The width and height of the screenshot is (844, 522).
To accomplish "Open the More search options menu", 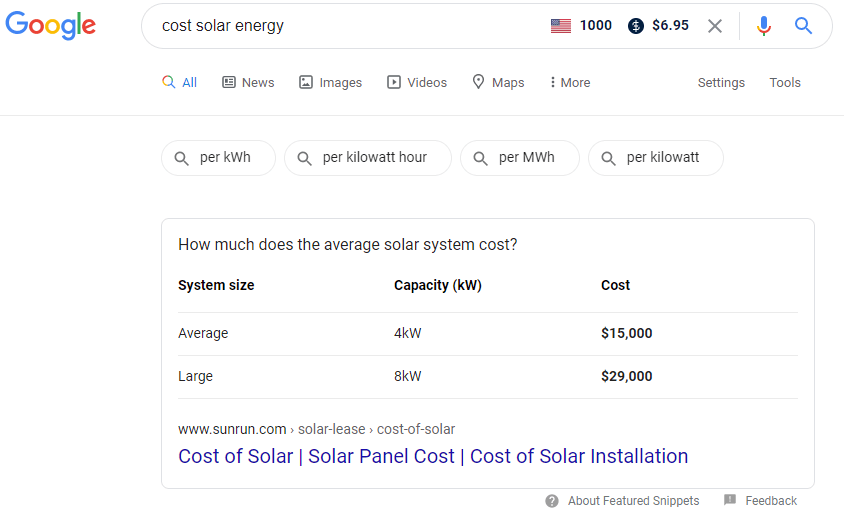I will point(570,83).
